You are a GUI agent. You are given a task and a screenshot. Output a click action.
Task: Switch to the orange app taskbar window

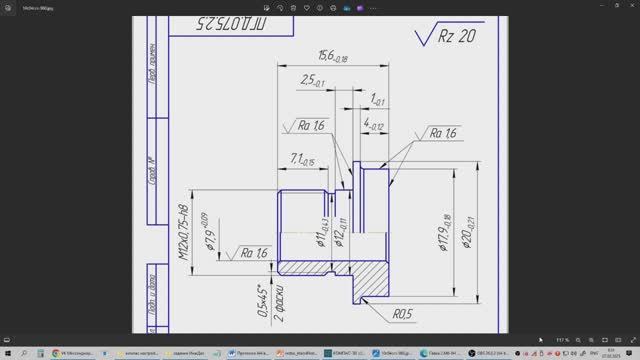point(297,353)
